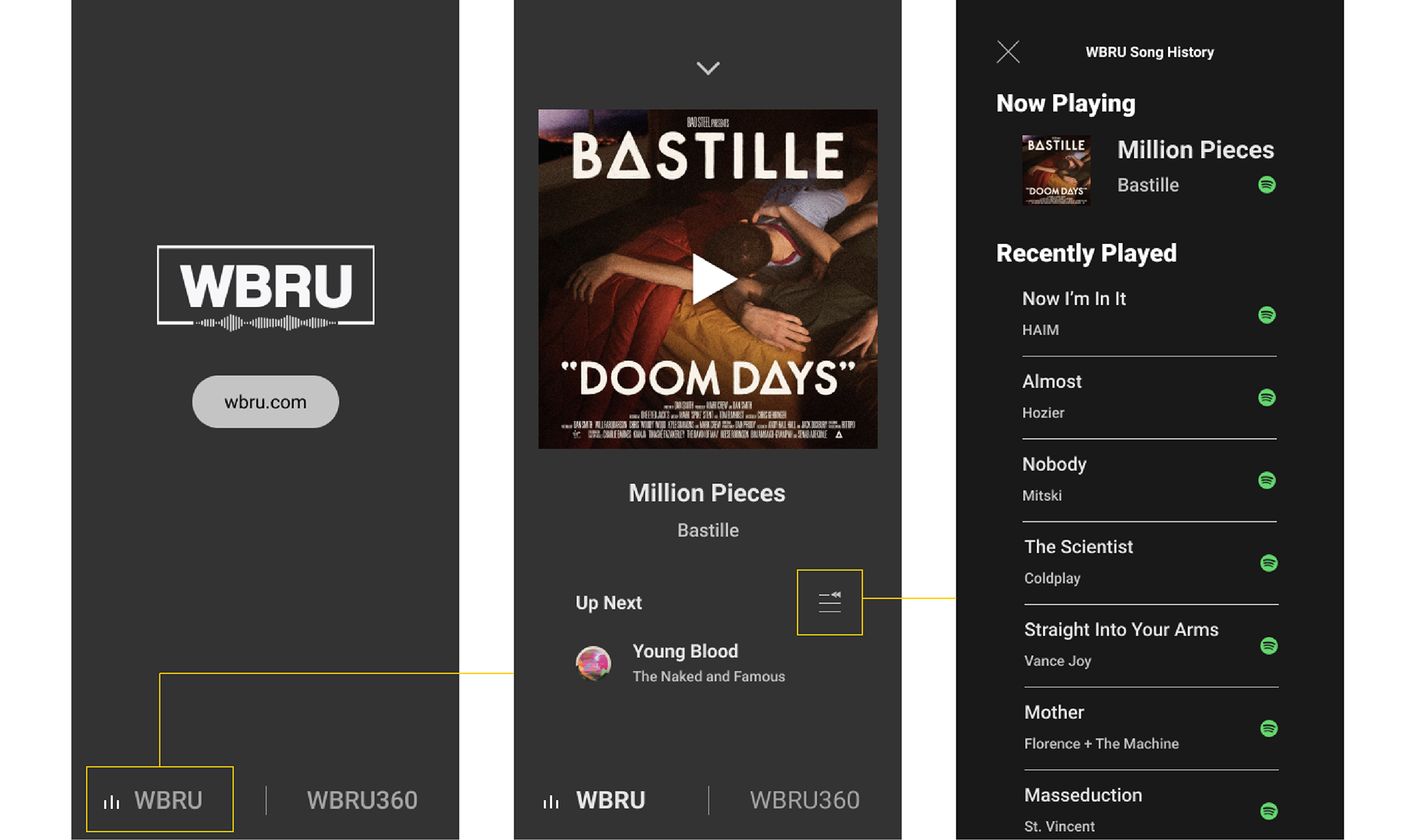The image size is (1415, 840).
Task: Open Mother by Florence + The Machine in Spotify
Action: [1268, 729]
